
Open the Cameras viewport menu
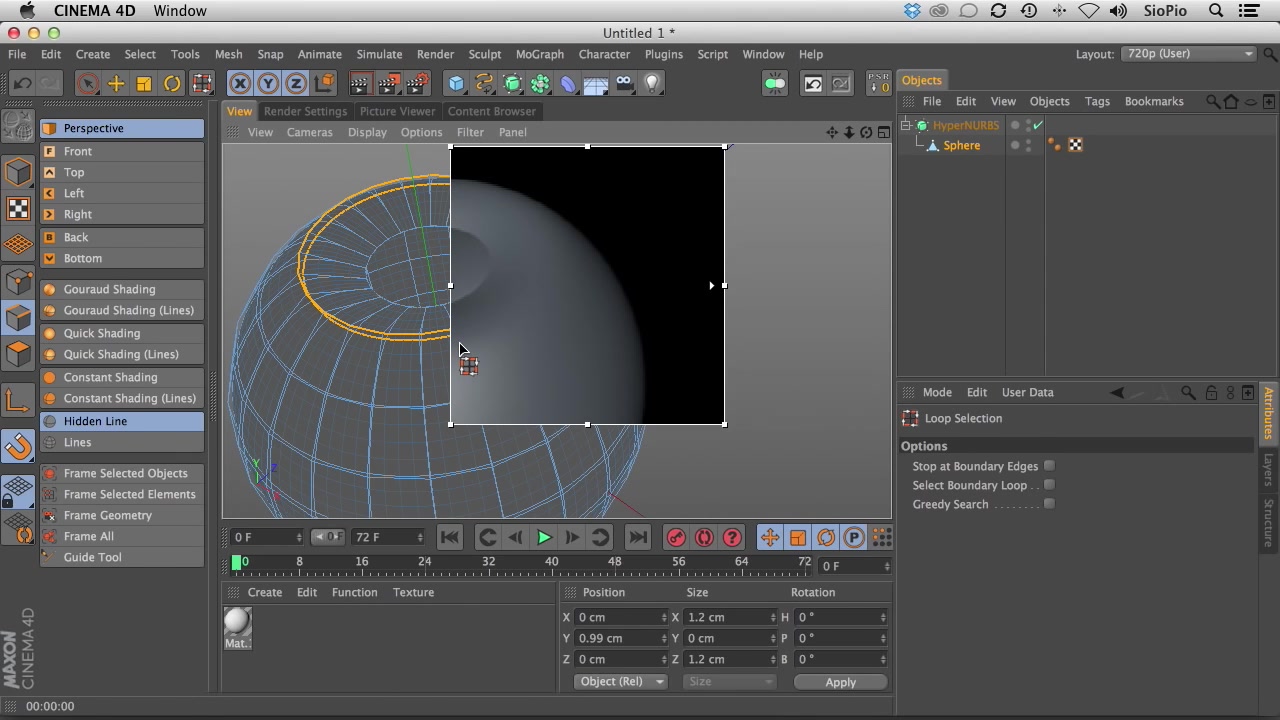[x=309, y=132]
